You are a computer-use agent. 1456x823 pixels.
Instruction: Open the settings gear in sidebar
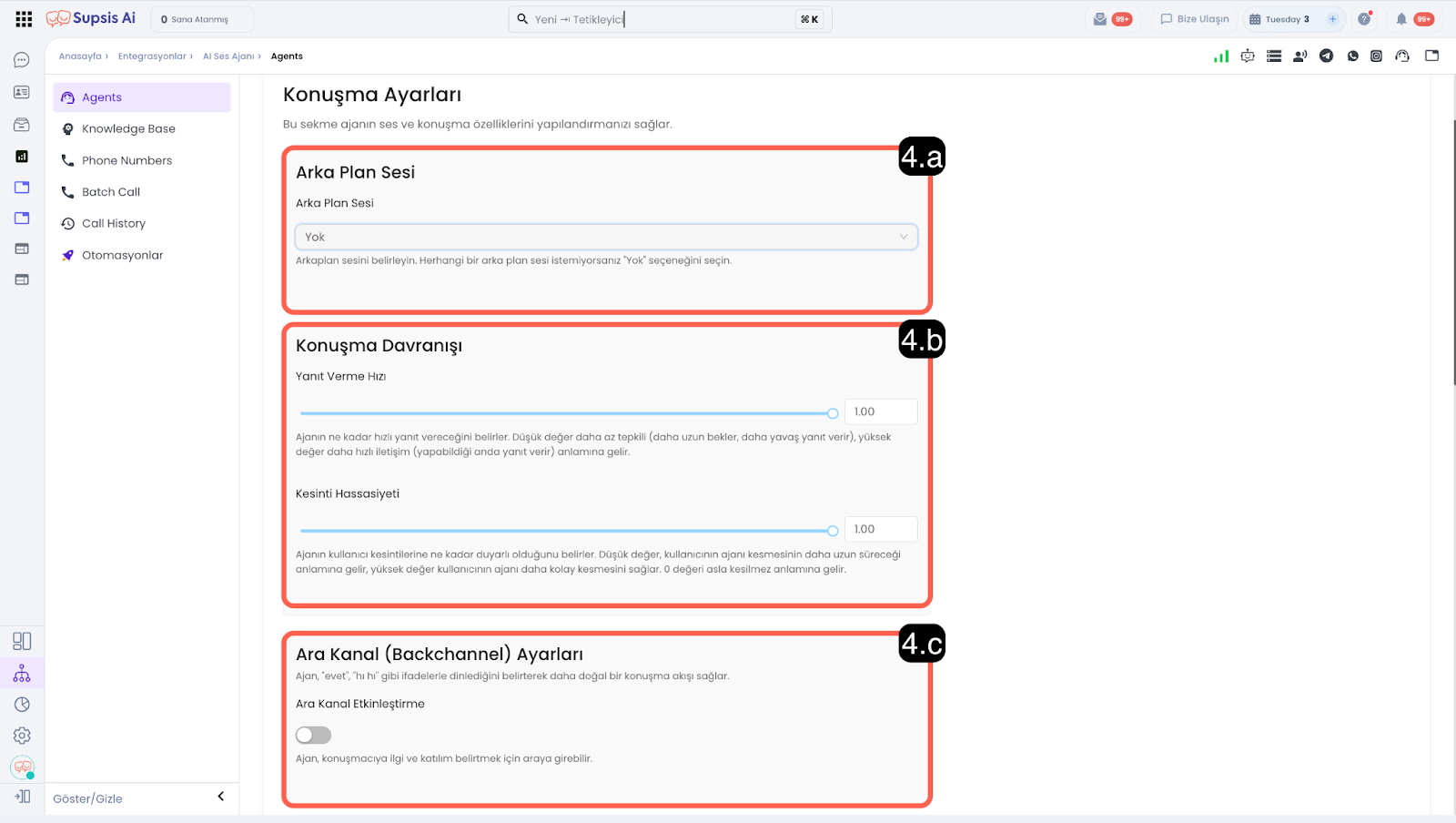tap(22, 736)
